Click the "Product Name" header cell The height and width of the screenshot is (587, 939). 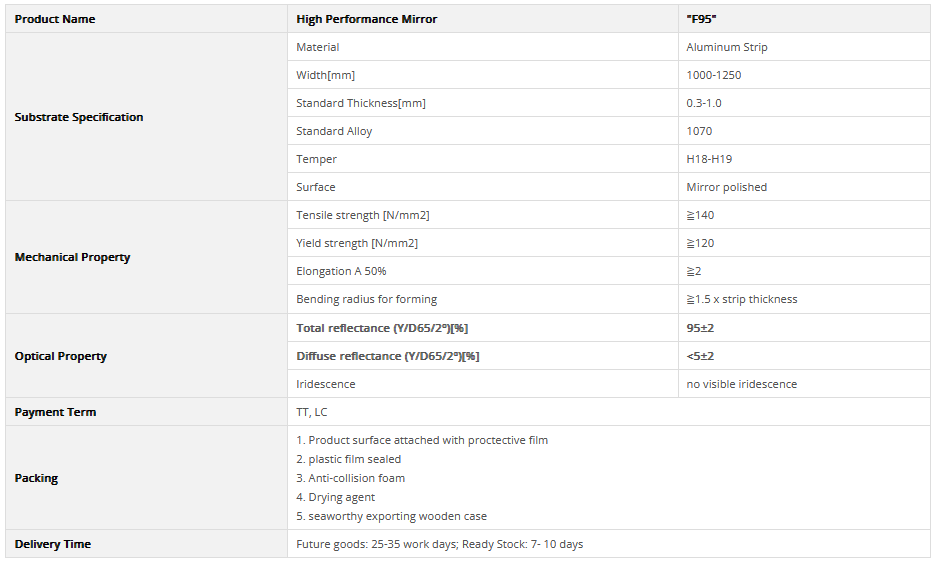55,19
